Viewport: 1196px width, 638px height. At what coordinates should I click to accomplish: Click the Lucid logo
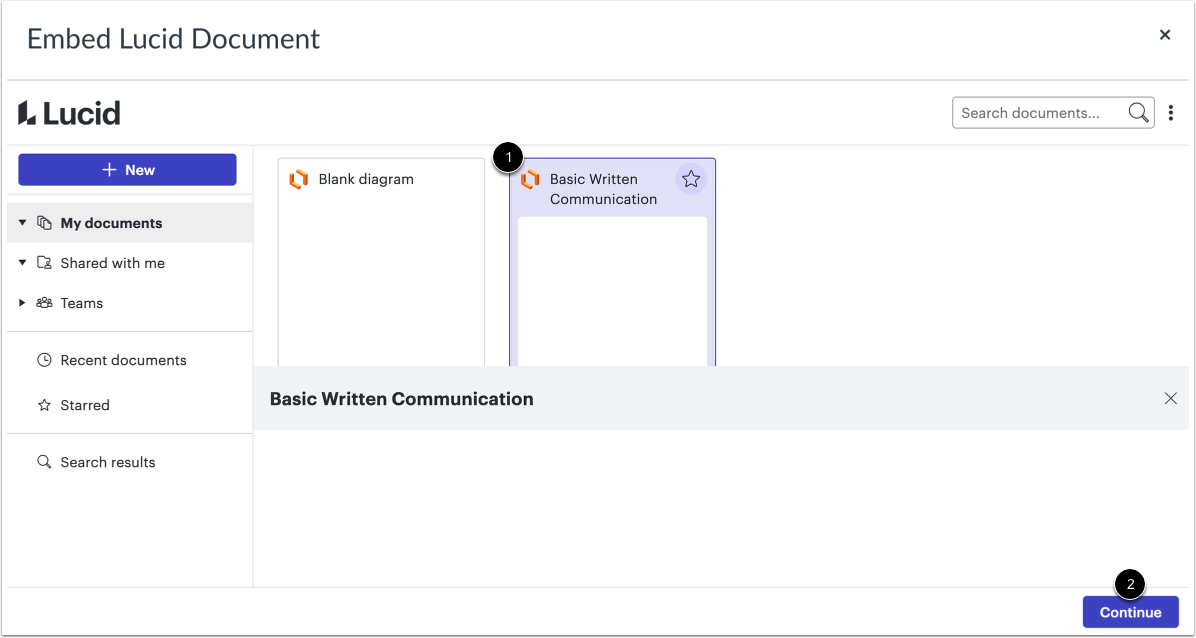pyautogui.click(x=68, y=112)
